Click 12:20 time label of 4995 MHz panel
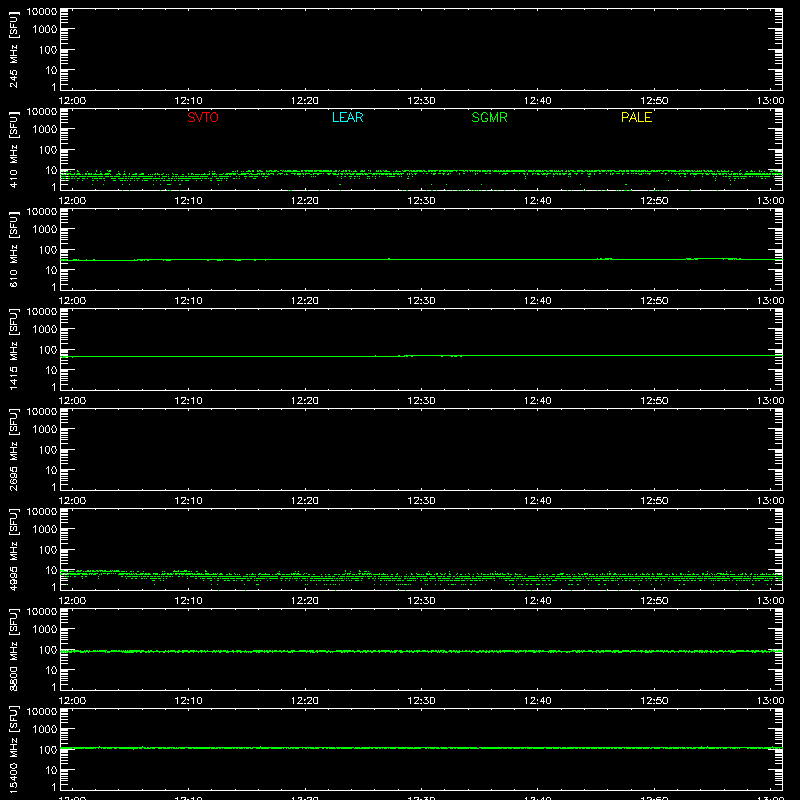This screenshot has width=800, height=800. [x=305, y=601]
